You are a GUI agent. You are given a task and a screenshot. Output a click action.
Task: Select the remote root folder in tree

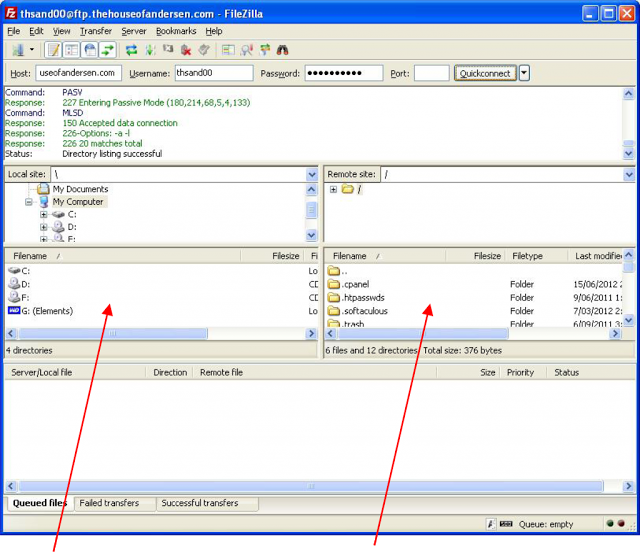[359, 189]
